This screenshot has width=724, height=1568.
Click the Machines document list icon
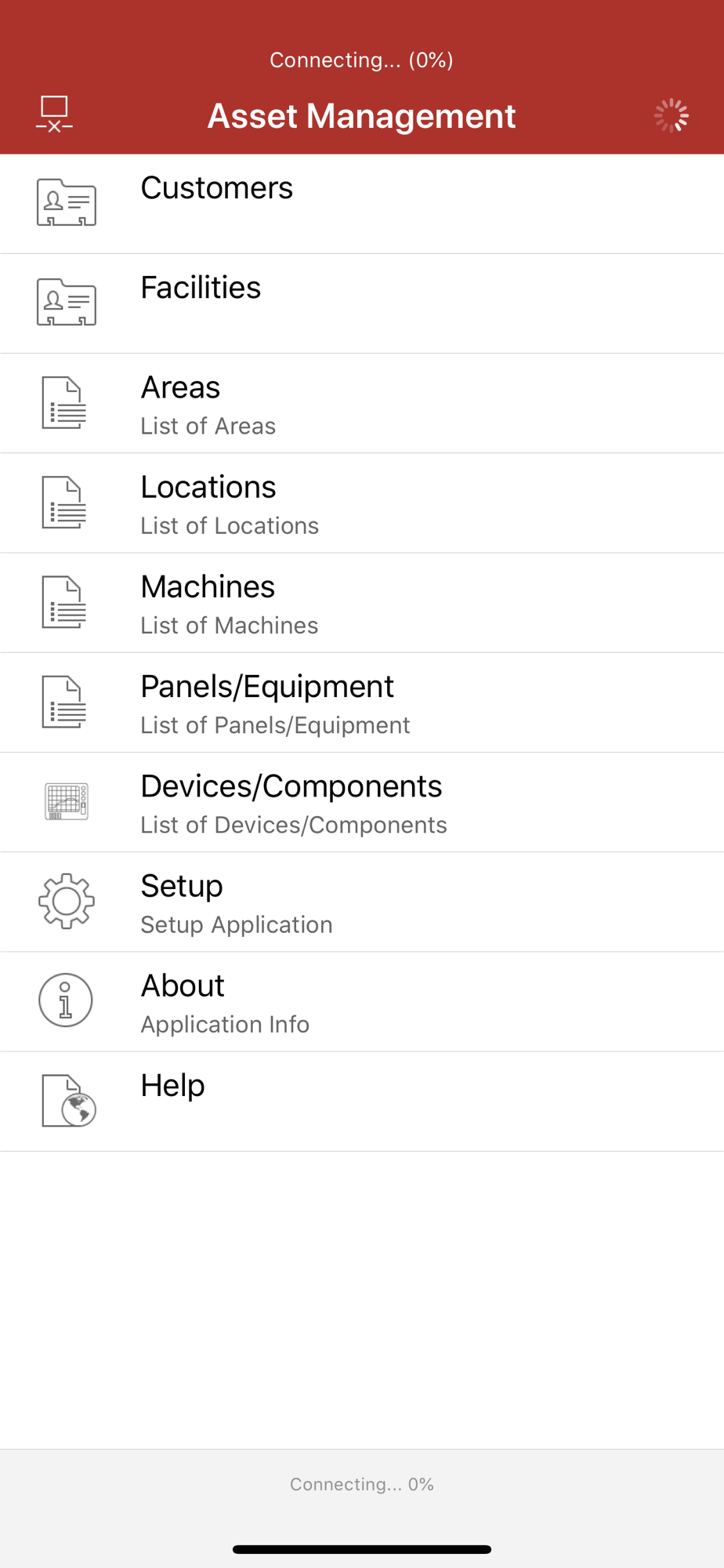(x=64, y=602)
